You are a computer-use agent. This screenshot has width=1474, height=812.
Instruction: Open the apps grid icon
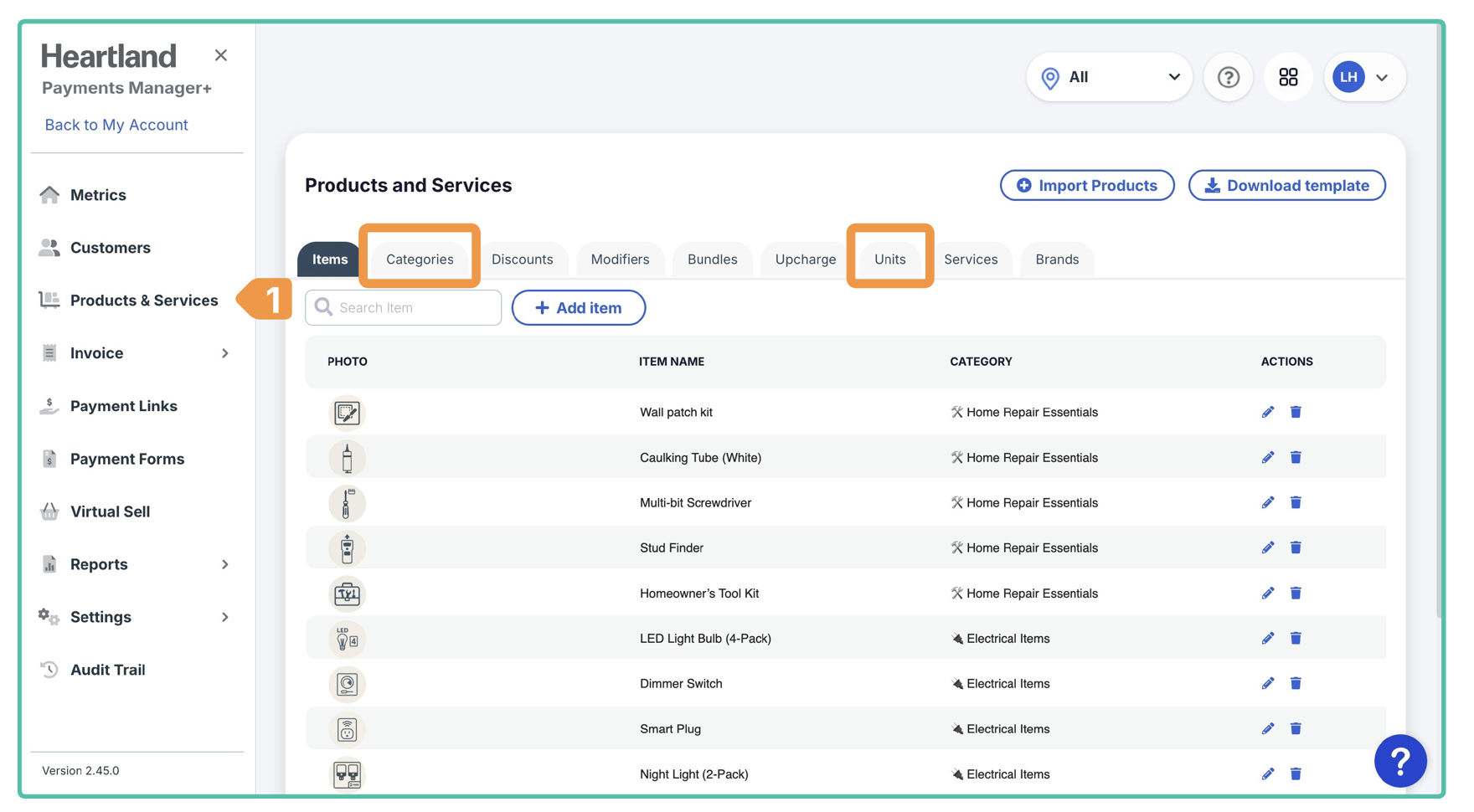(x=1288, y=77)
